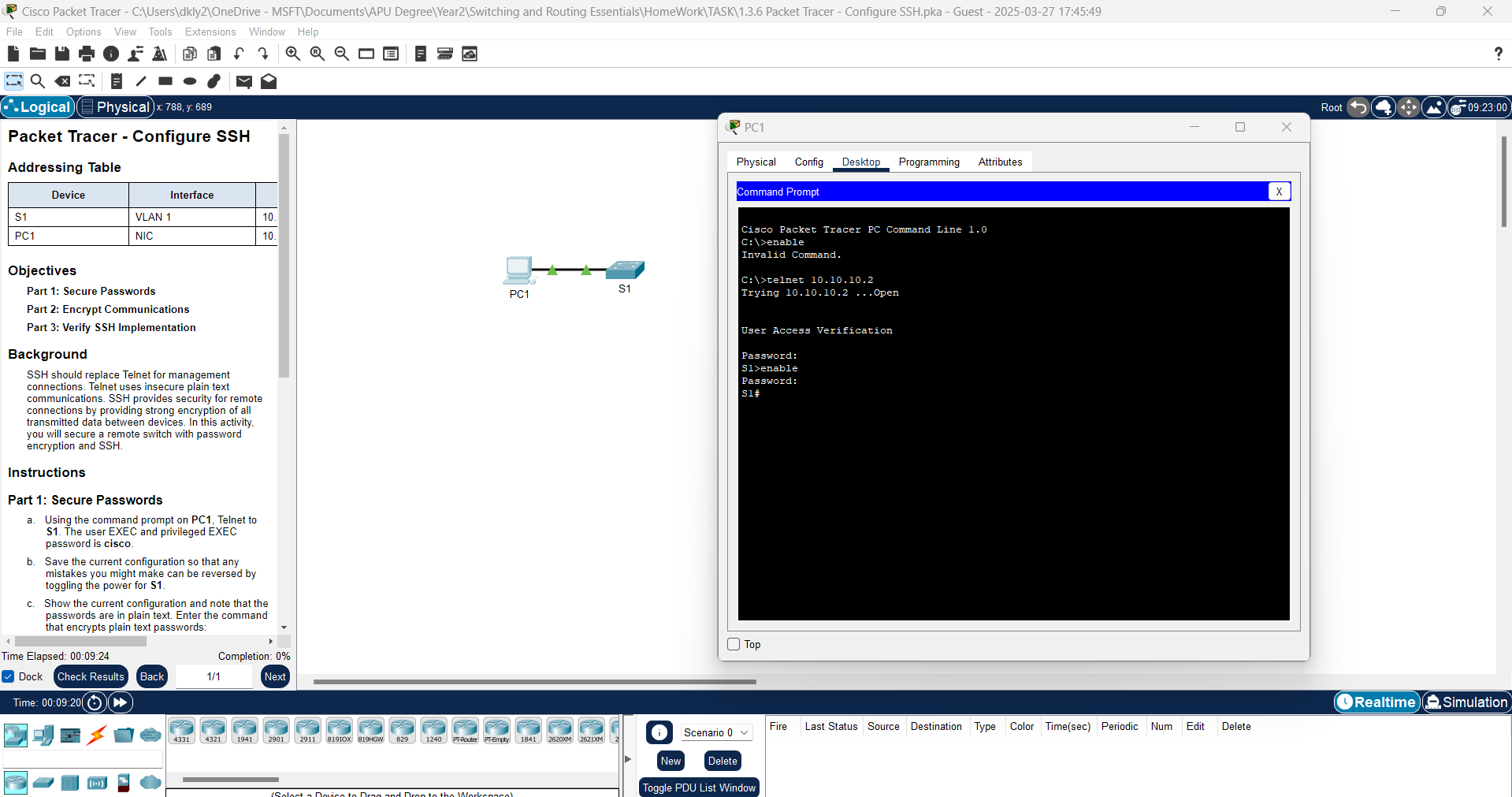Image resolution: width=1512 pixels, height=797 pixels.
Task: Select the Resize Shape tool
Action: point(86,81)
